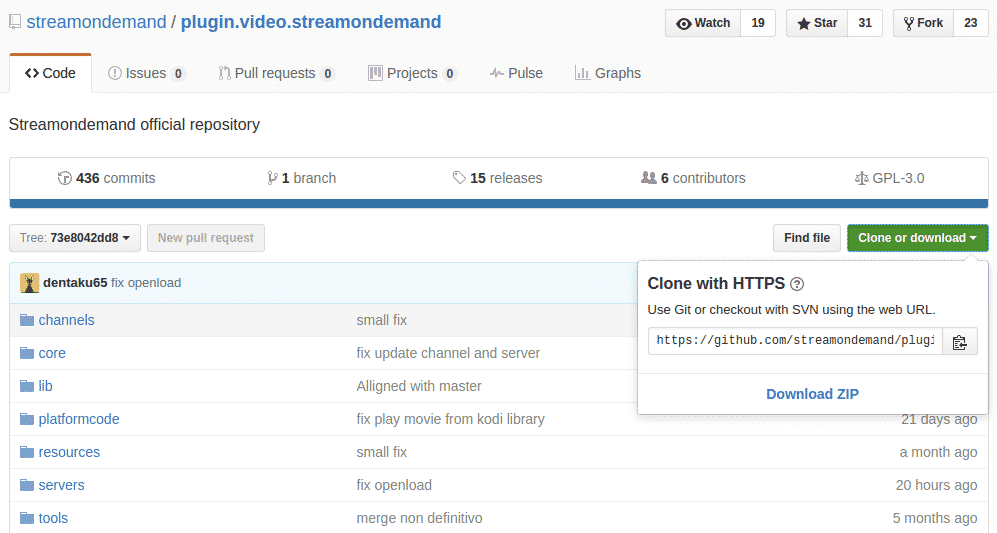The height and width of the screenshot is (533, 997).
Task: Click the releases tag icon
Action: (x=459, y=178)
